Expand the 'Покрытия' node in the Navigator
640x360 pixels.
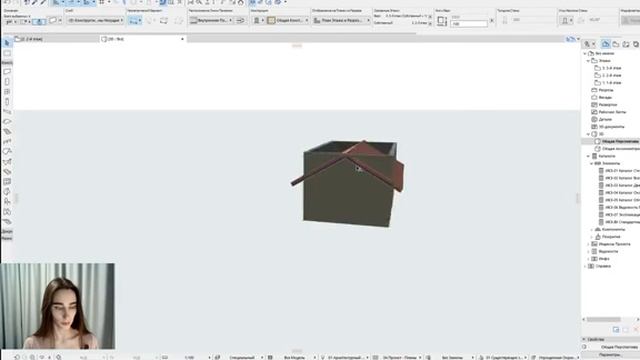click(591, 237)
